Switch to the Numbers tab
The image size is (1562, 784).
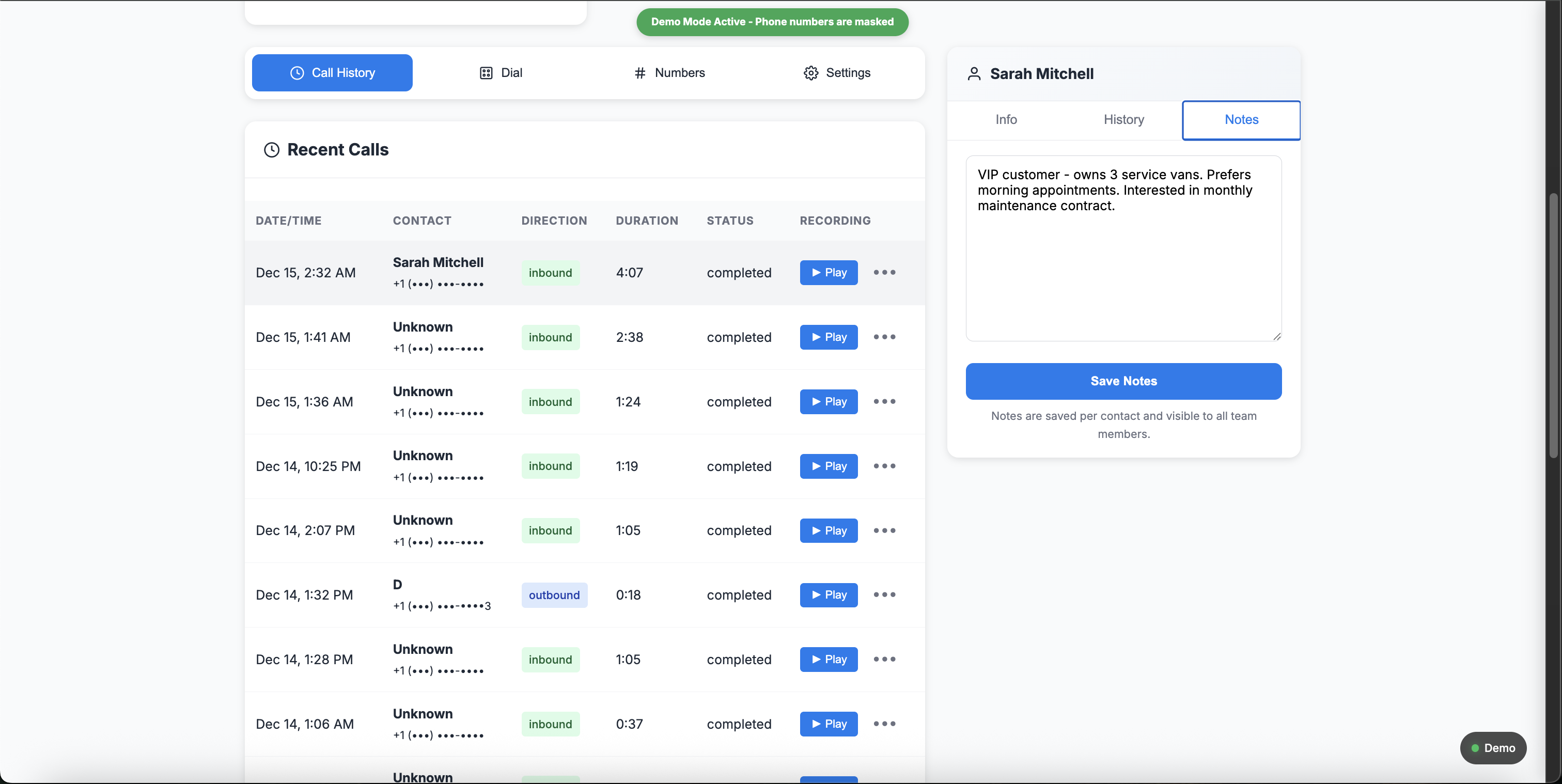point(669,73)
